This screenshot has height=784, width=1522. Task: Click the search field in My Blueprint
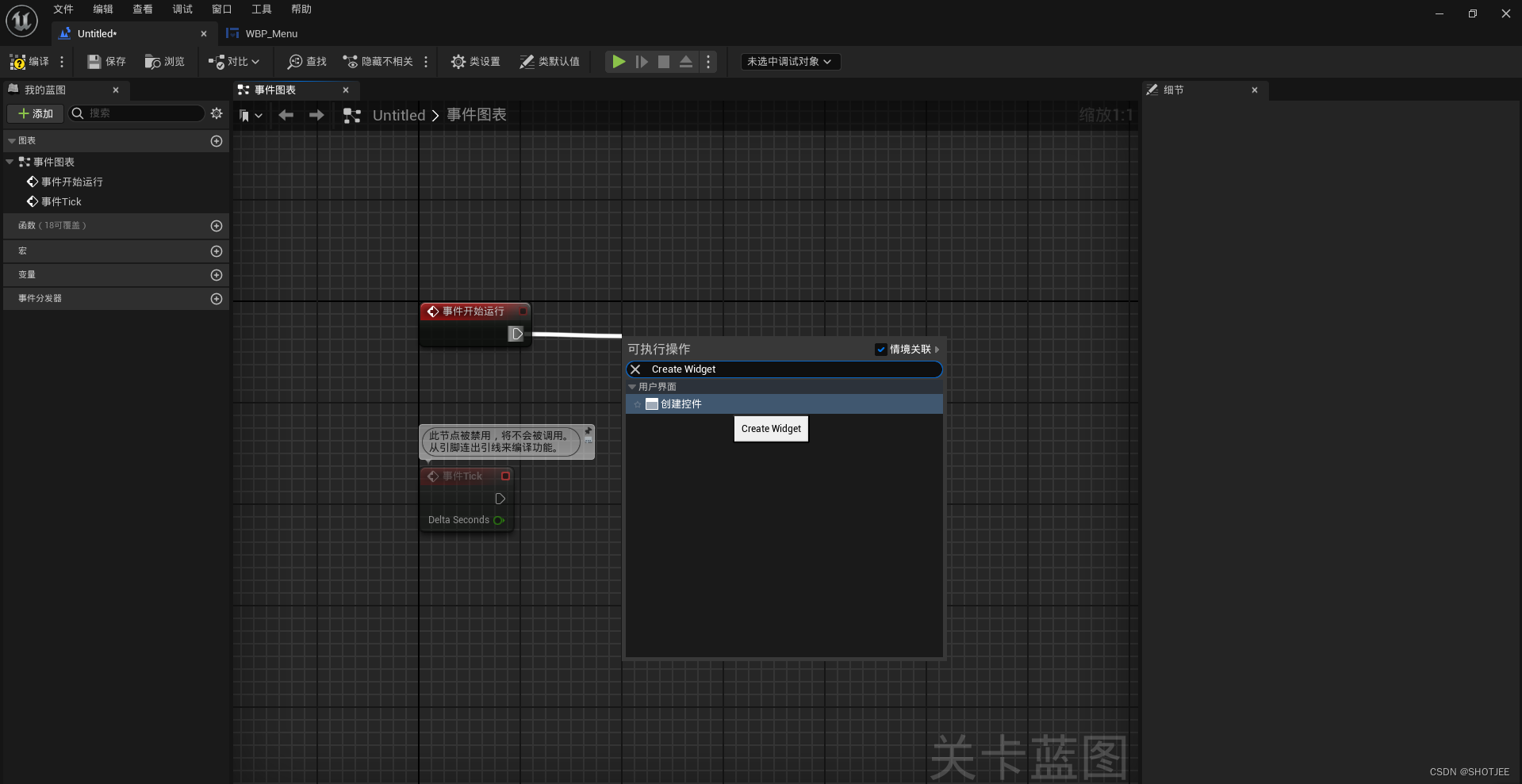pos(136,113)
